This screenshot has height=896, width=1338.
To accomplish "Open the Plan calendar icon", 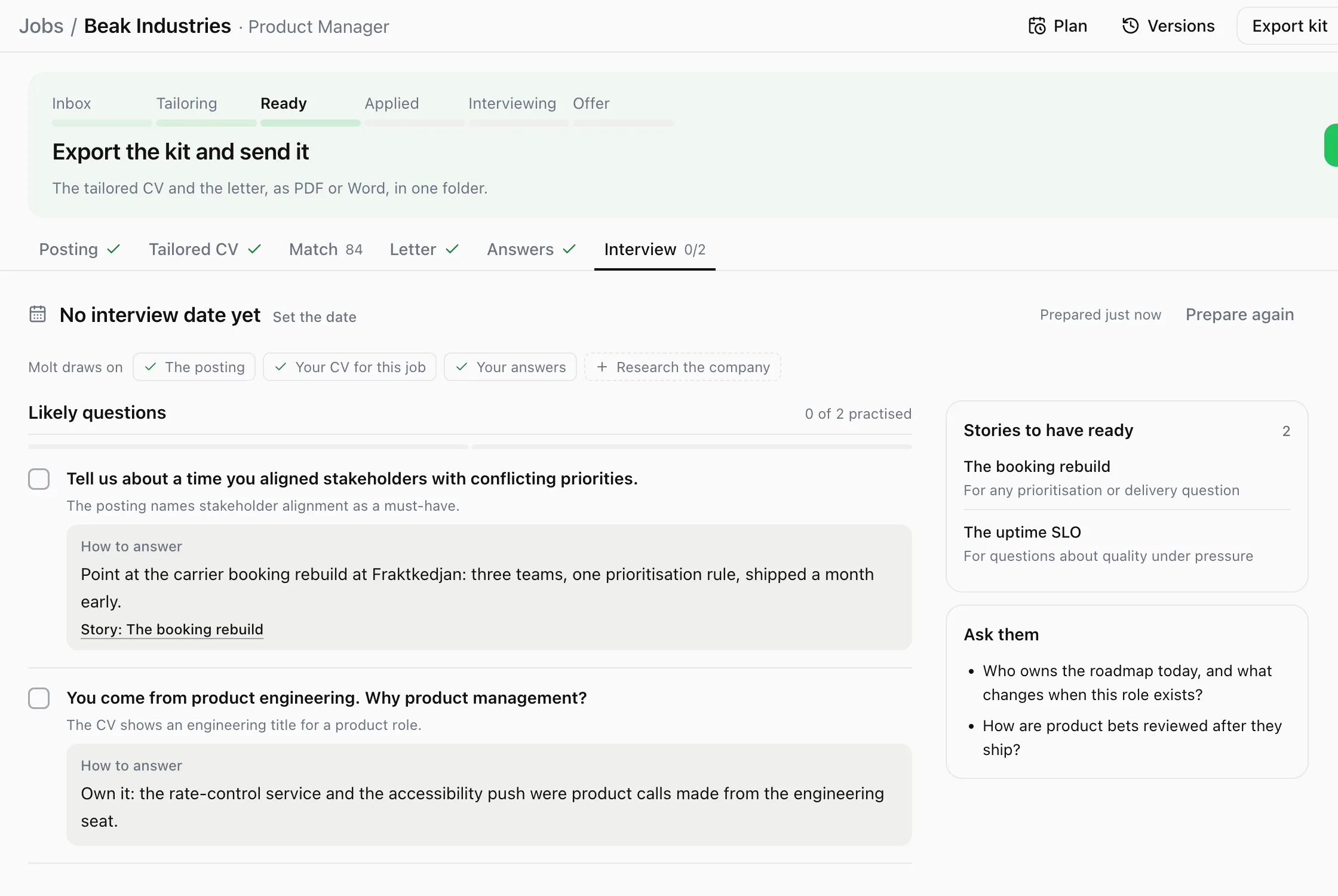I will (x=1037, y=26).
